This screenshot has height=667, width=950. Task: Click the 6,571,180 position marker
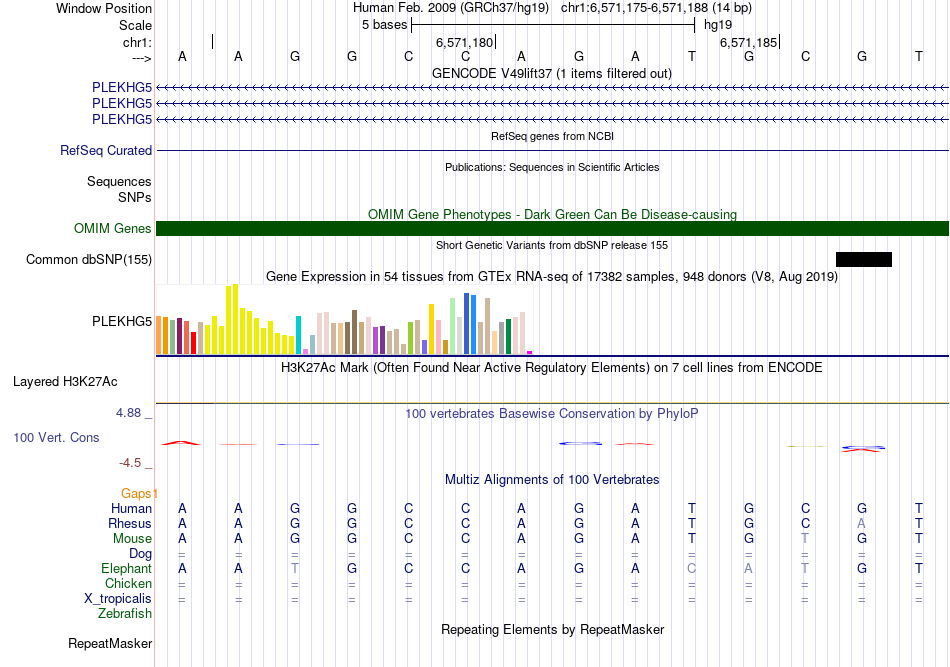[465, 43]
